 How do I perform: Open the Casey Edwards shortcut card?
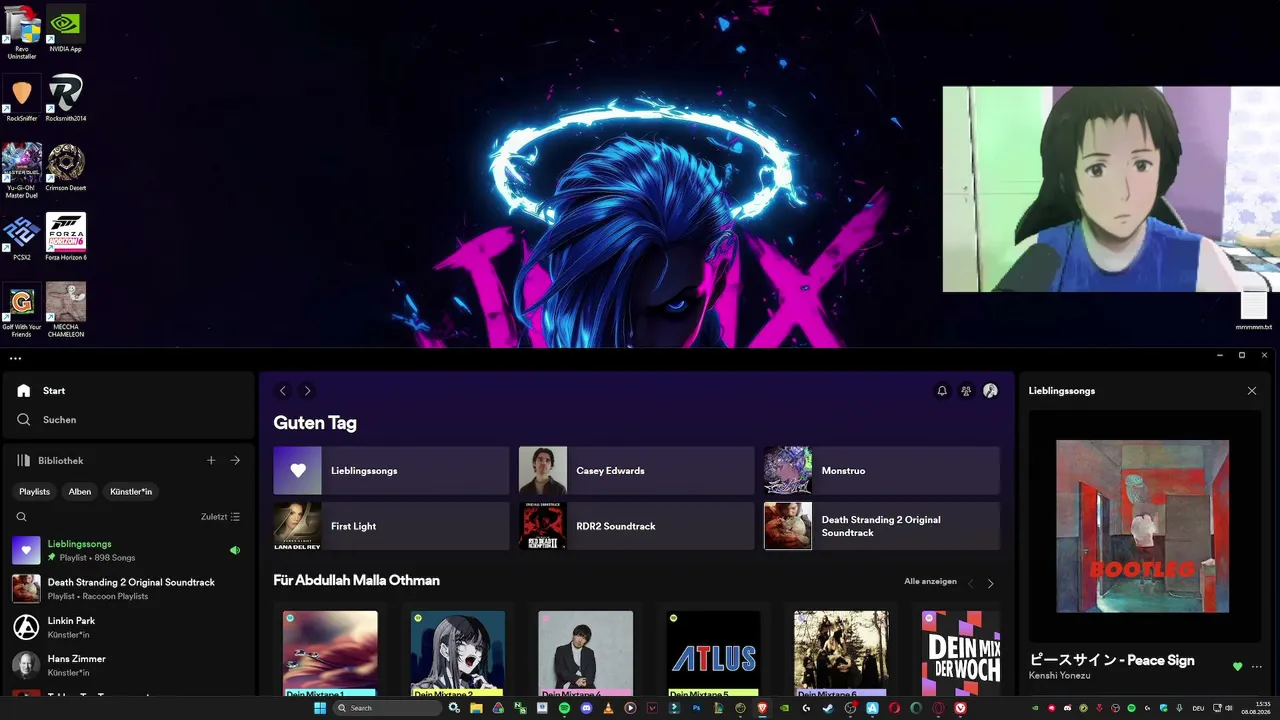tap(636, 471)
